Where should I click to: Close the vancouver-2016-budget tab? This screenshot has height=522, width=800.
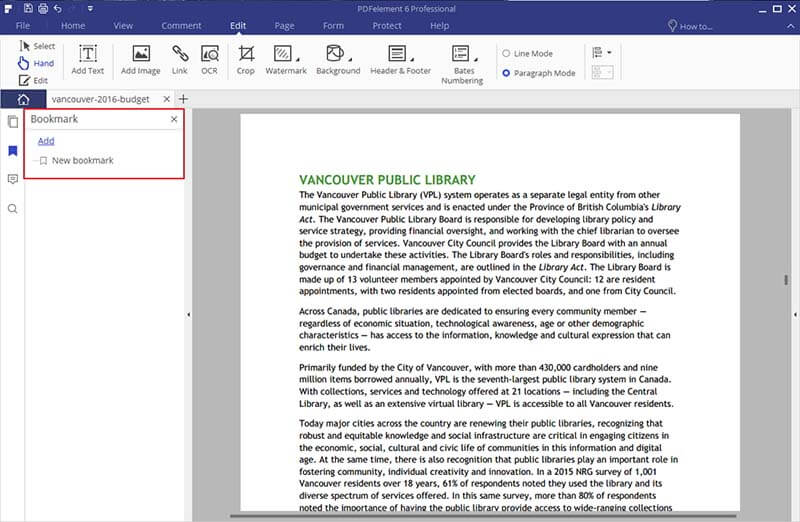click(x=166, y=99)
